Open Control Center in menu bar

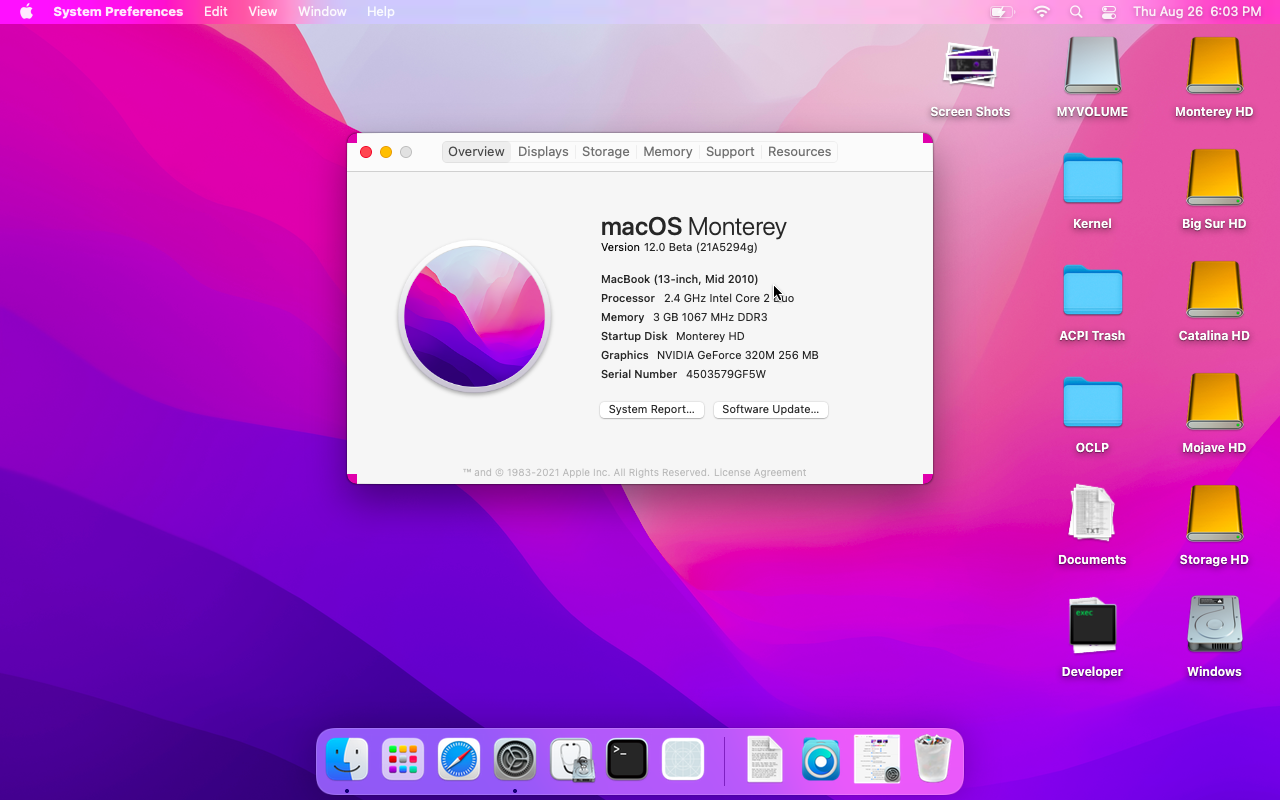1108,12
